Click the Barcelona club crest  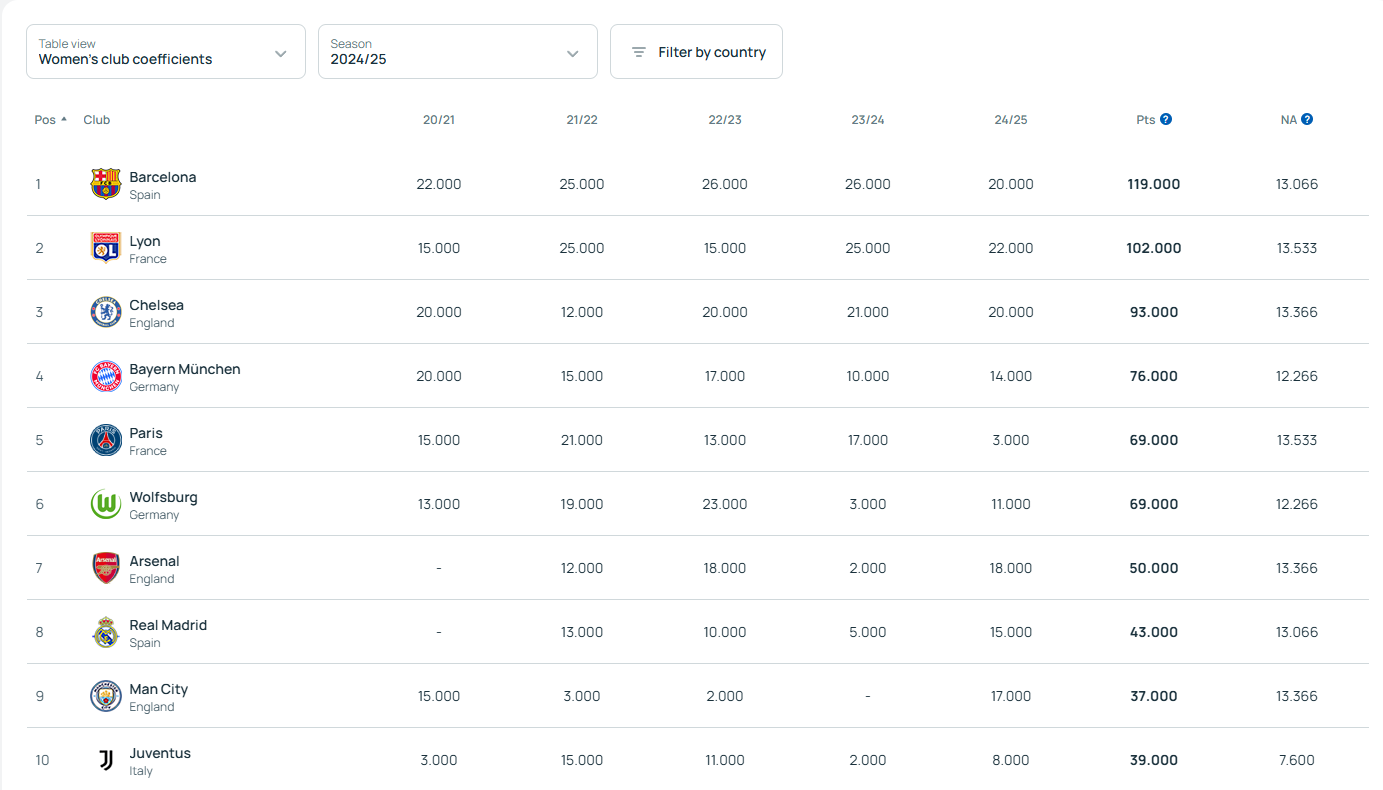[106, 184]
